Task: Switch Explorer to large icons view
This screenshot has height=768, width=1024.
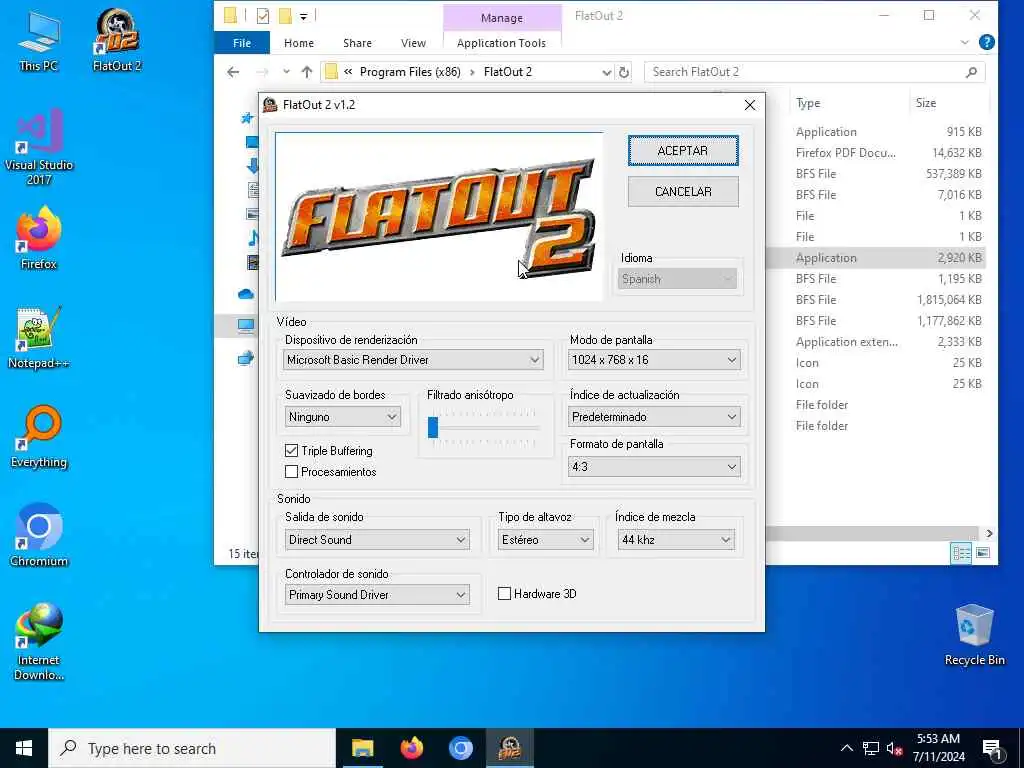Action: [983, 553]
